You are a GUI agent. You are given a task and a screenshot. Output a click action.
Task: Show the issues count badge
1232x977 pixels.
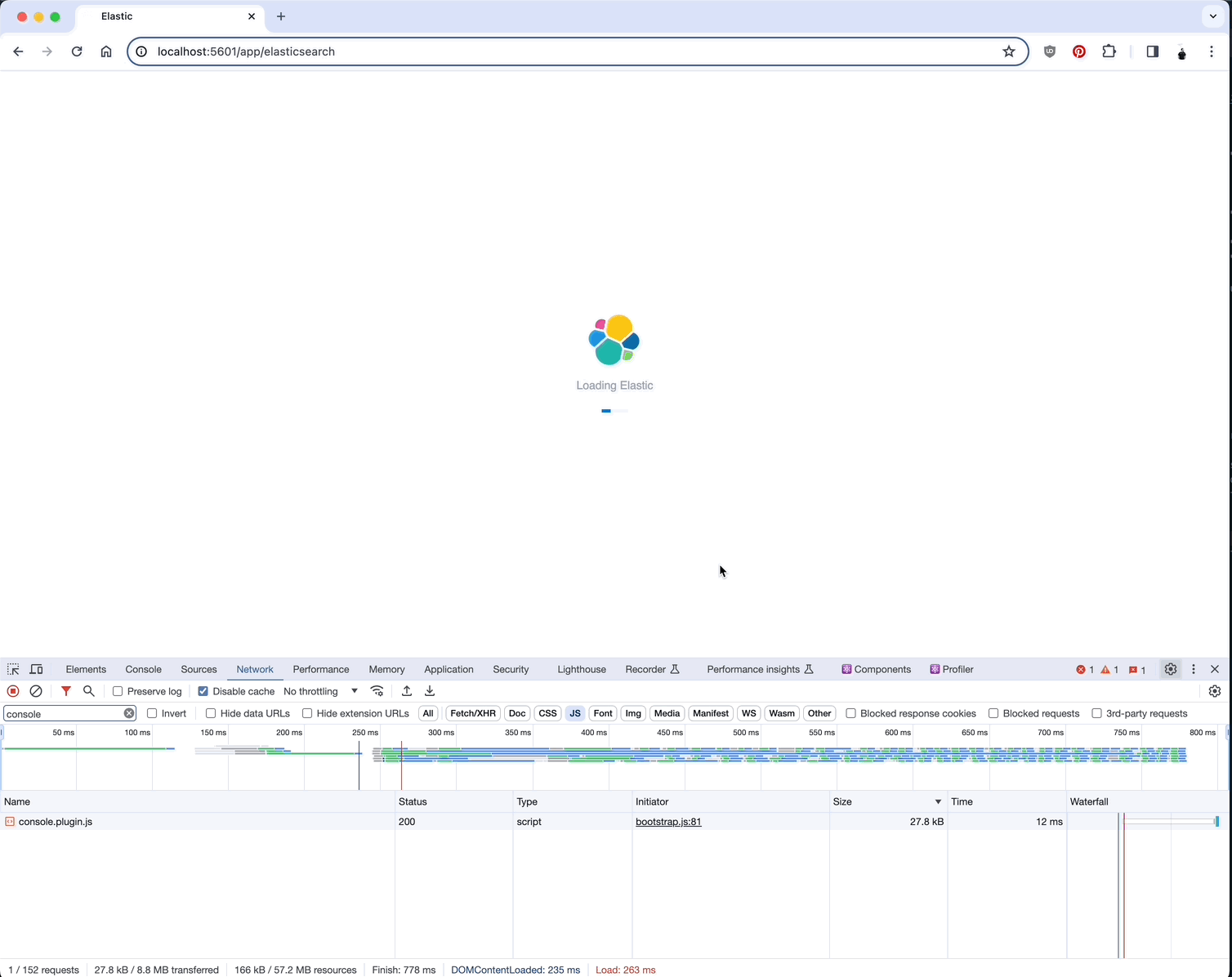1137,670
